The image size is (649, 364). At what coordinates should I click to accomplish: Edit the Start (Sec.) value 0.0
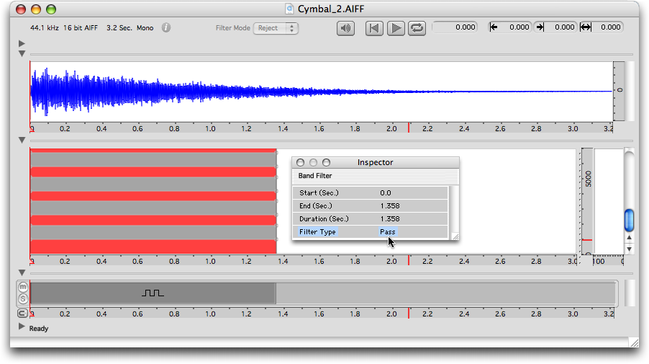385,193
